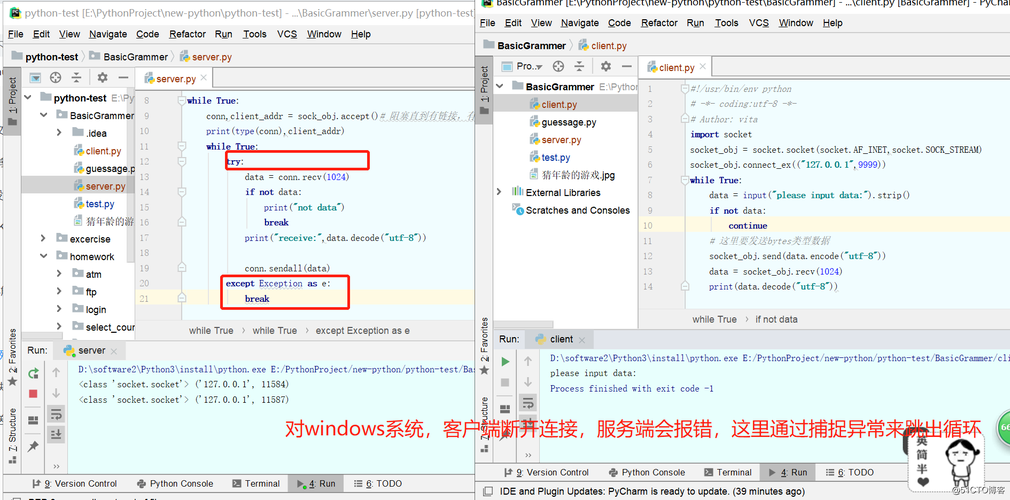Click Down the stack trace arrow in server Run panel

tap(56, 393)
